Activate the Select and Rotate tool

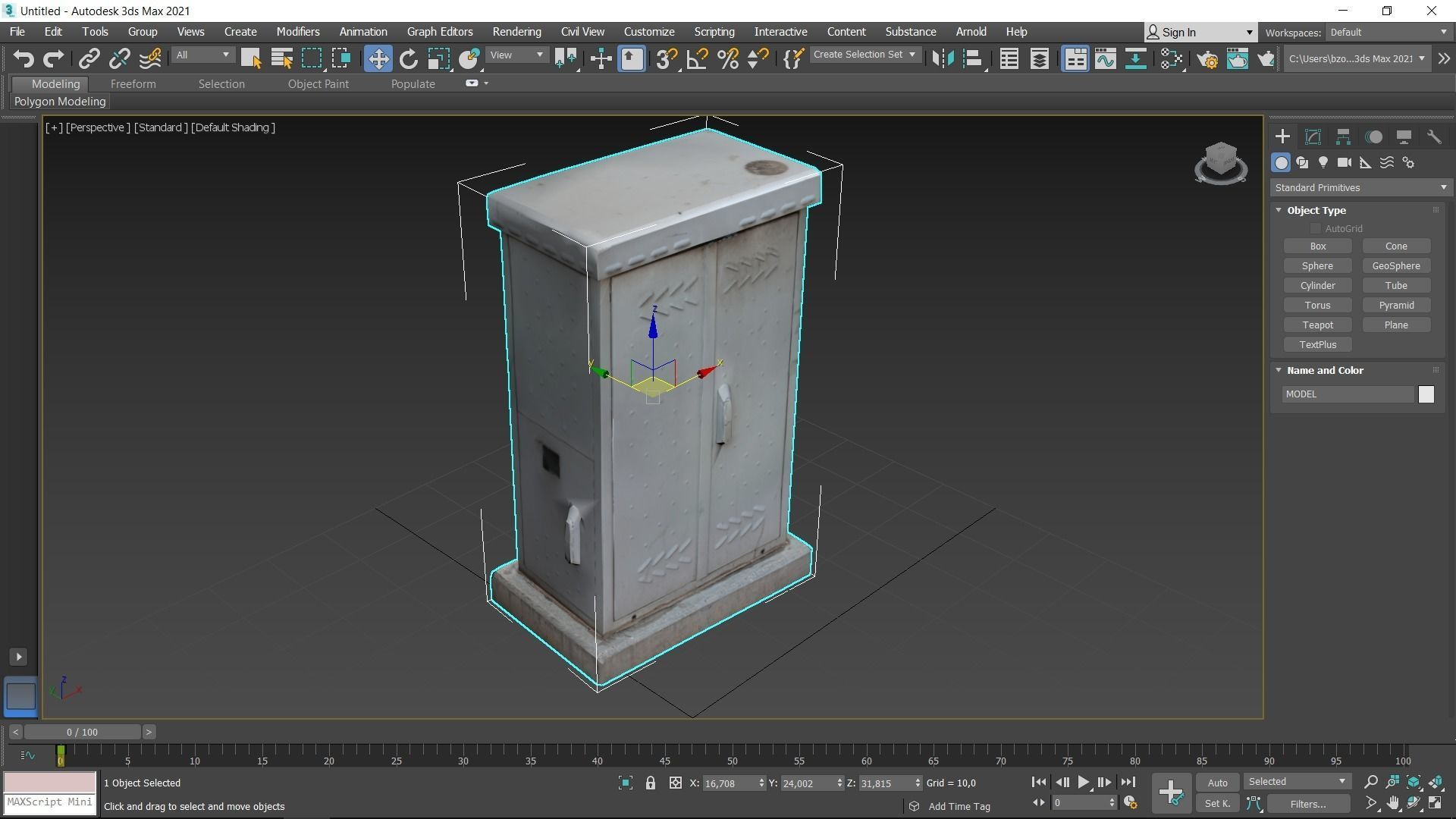point(409,58)
